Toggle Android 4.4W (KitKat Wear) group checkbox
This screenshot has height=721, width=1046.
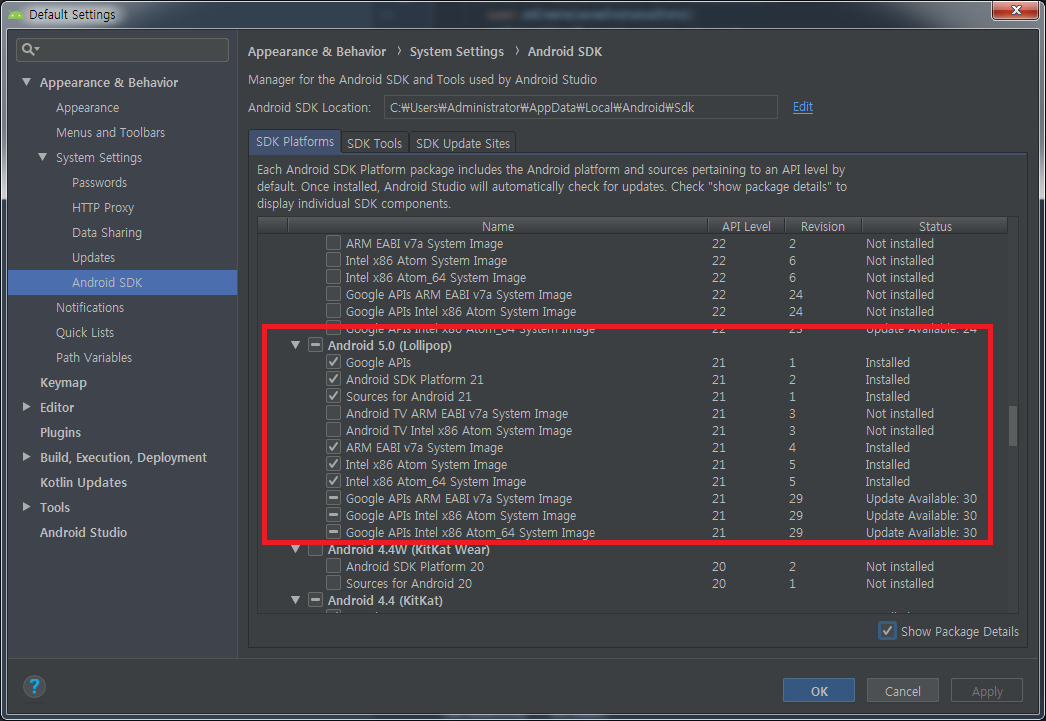coord(316,550)
